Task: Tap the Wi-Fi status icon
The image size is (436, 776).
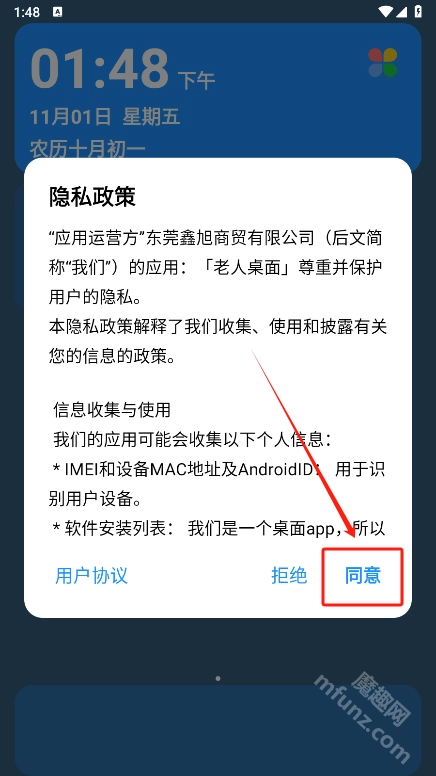Action: [x=386, y=11]
